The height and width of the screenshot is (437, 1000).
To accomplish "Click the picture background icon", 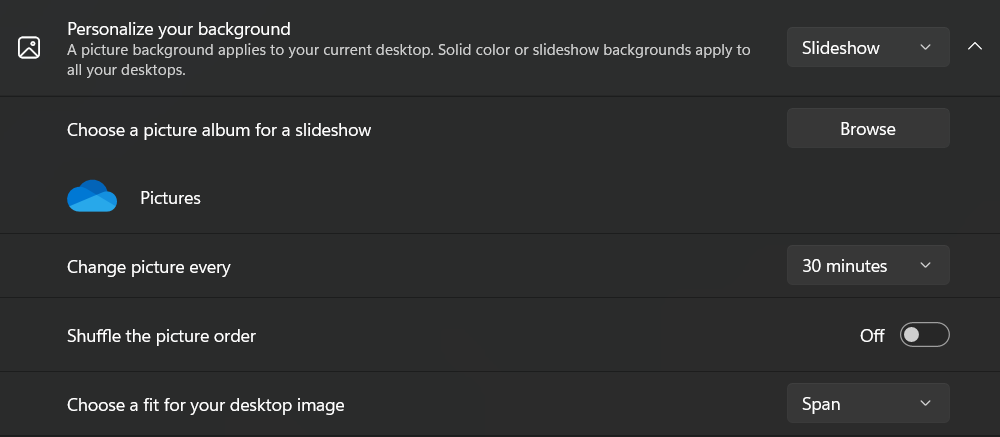I will coord(29,48).
